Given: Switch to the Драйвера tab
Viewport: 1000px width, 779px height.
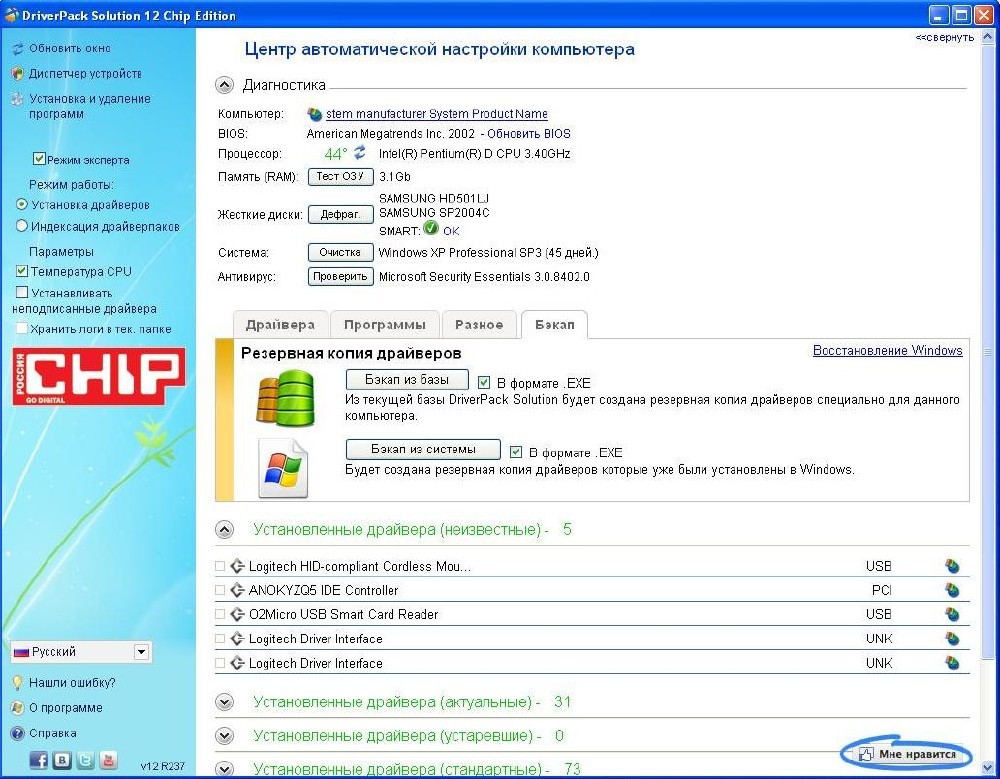Looking at the screenshot, I should 281,325.
